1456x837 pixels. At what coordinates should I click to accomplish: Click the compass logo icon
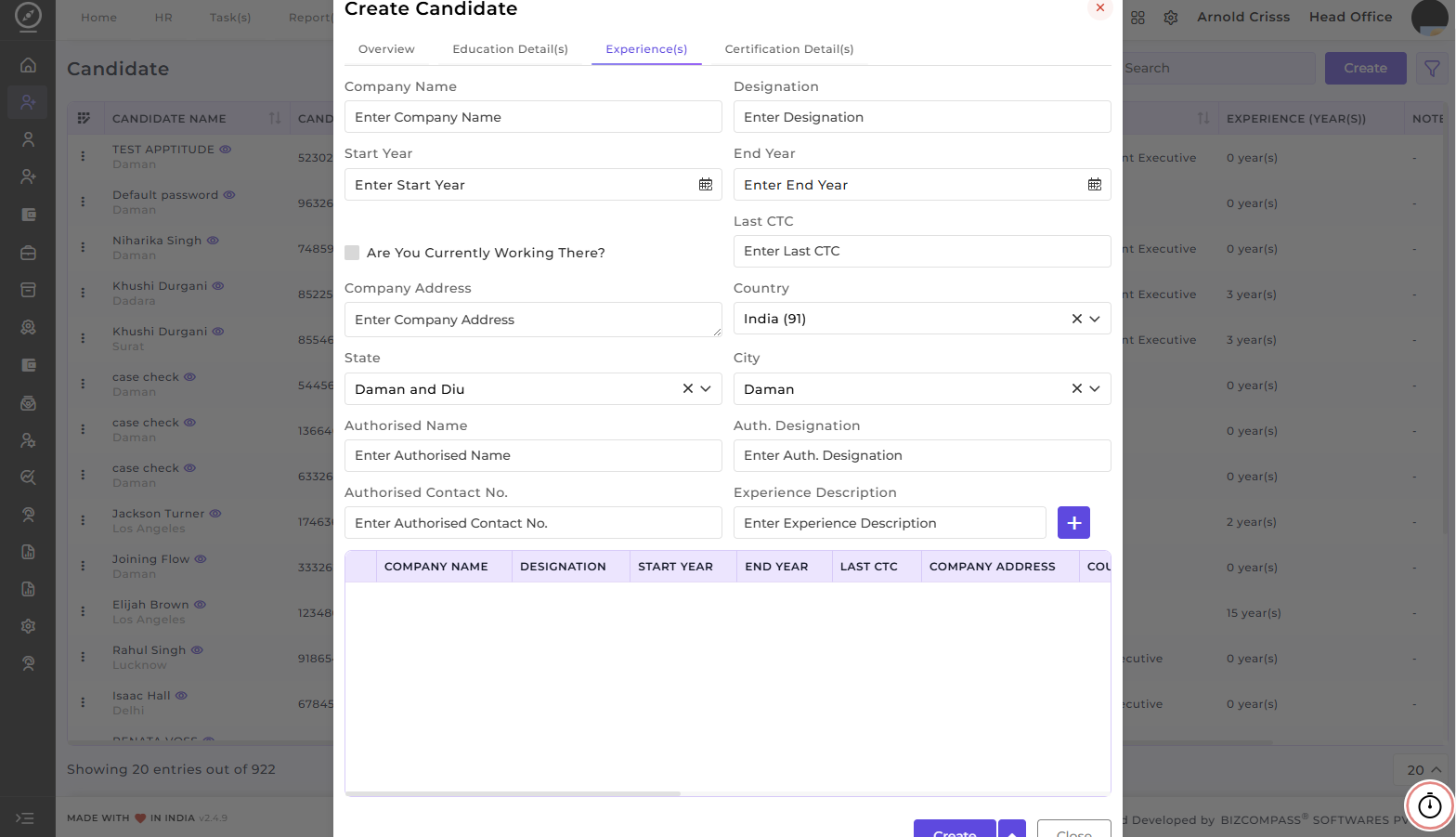pos(28,16)
